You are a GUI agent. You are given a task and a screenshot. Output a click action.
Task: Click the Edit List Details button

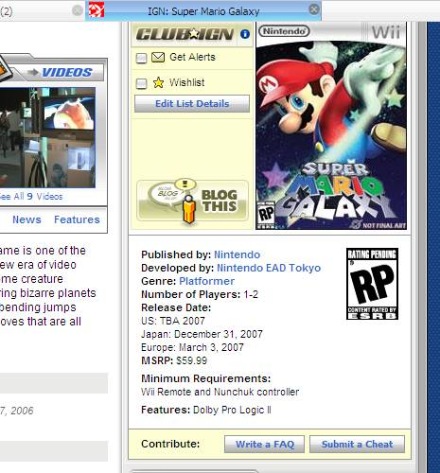192,104
